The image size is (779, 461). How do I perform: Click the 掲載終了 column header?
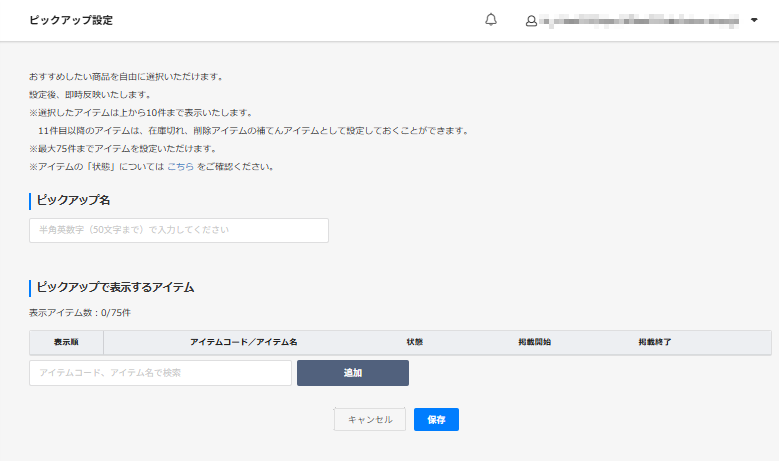tap(655, 342)
